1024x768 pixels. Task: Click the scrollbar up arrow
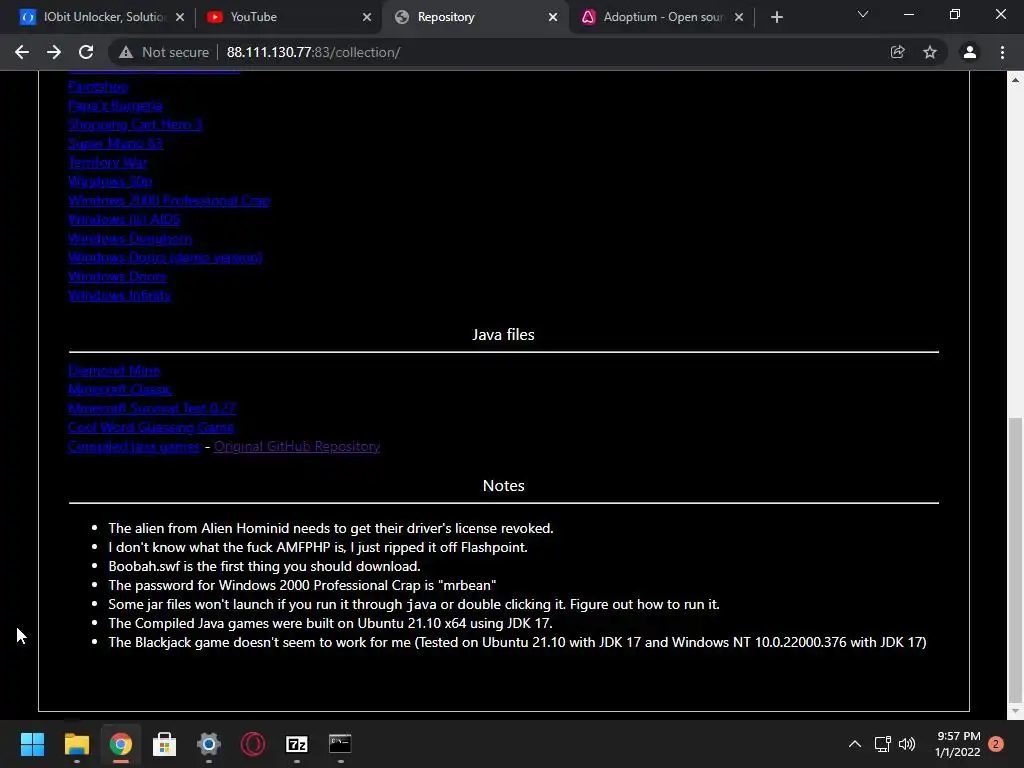1015,80
